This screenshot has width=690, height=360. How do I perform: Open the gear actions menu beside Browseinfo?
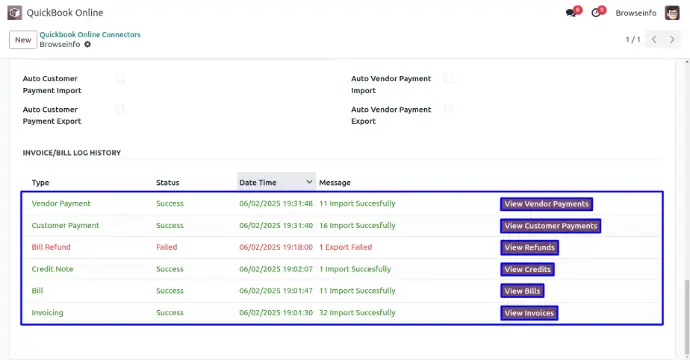pos(88,44)
